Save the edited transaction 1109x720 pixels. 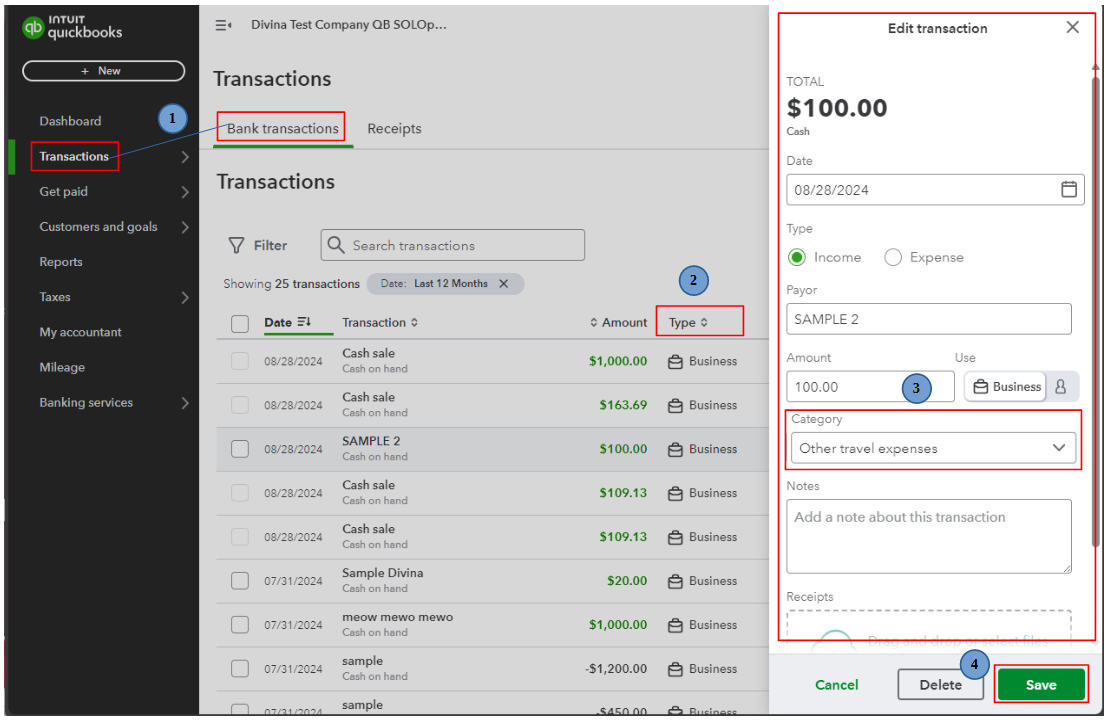click(x=1041, y=684)
